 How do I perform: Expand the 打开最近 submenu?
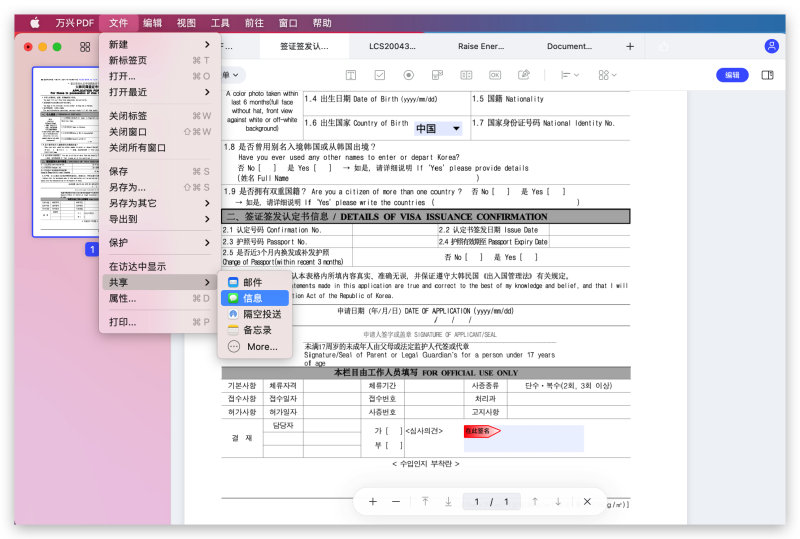(x=160, y=92)
